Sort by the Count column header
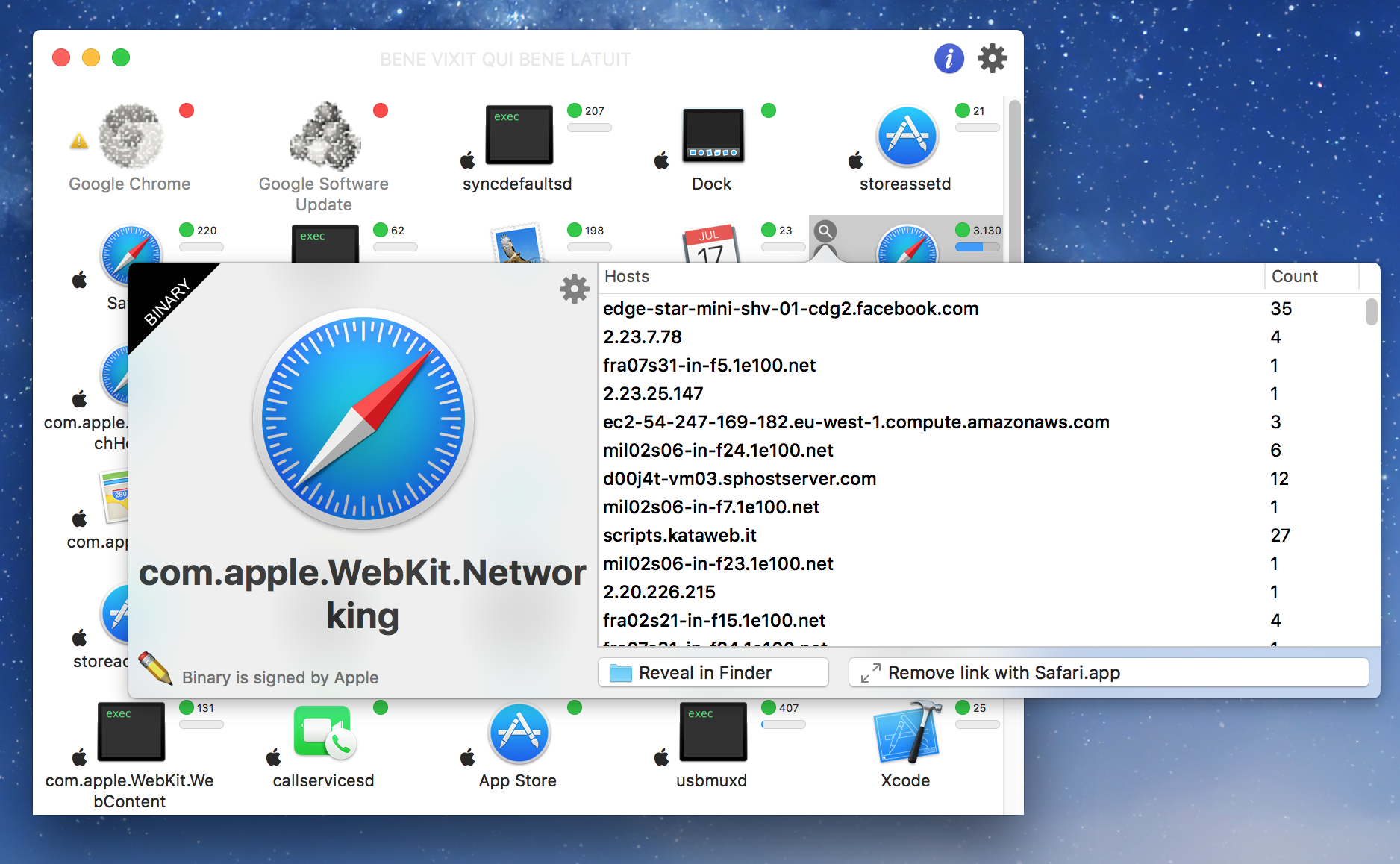This screenshot has width=1400, height=864. tap(1311, 277)
